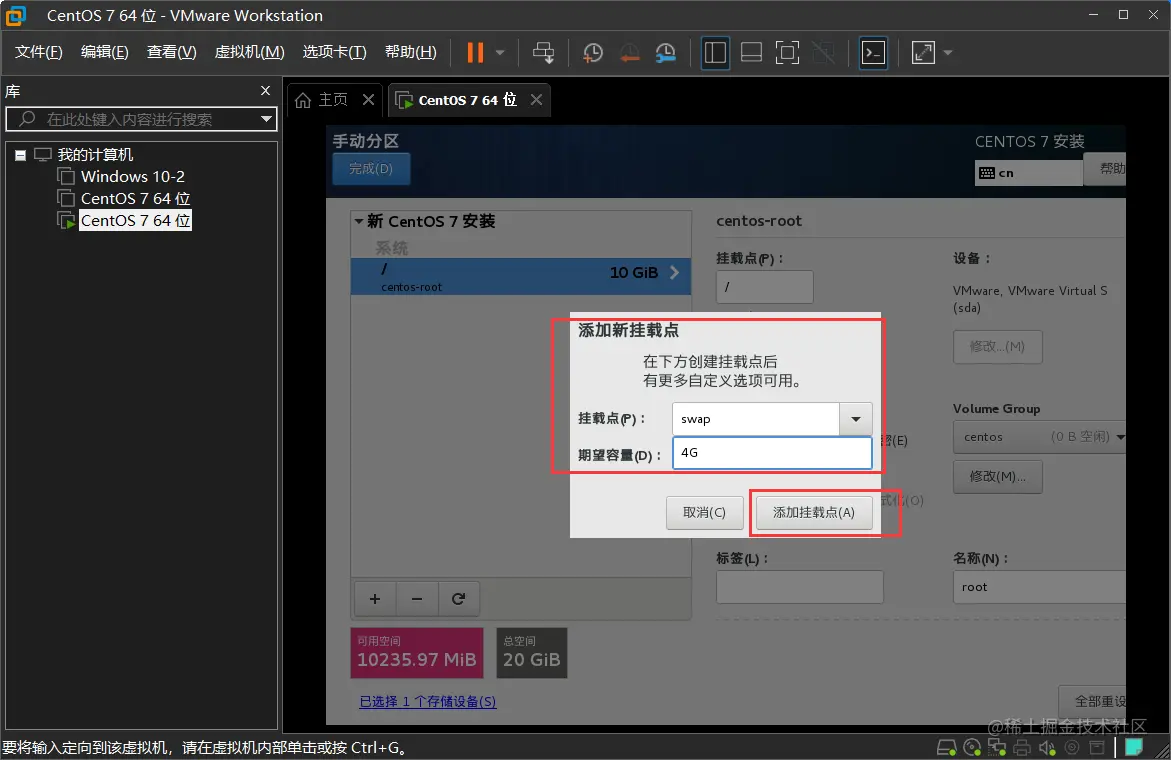The height and width of the screenshot is (760, 1171).
Task: Click the empty 标签(L) input field
Action: click(800, 587)
